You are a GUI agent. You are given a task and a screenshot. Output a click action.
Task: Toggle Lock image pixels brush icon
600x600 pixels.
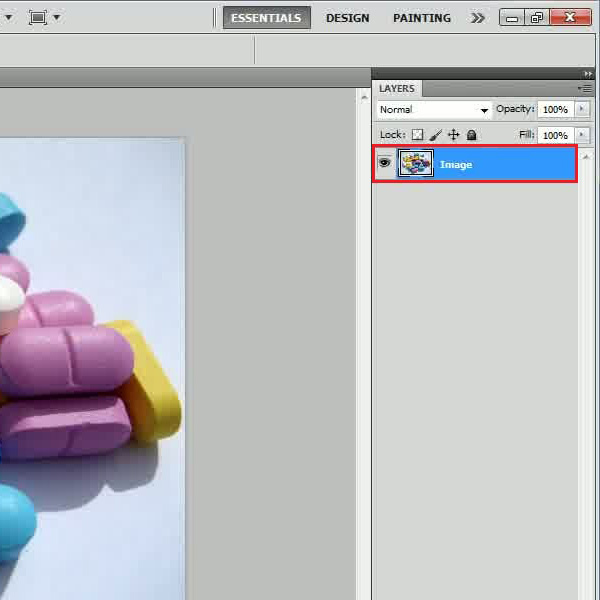point(435,135)
